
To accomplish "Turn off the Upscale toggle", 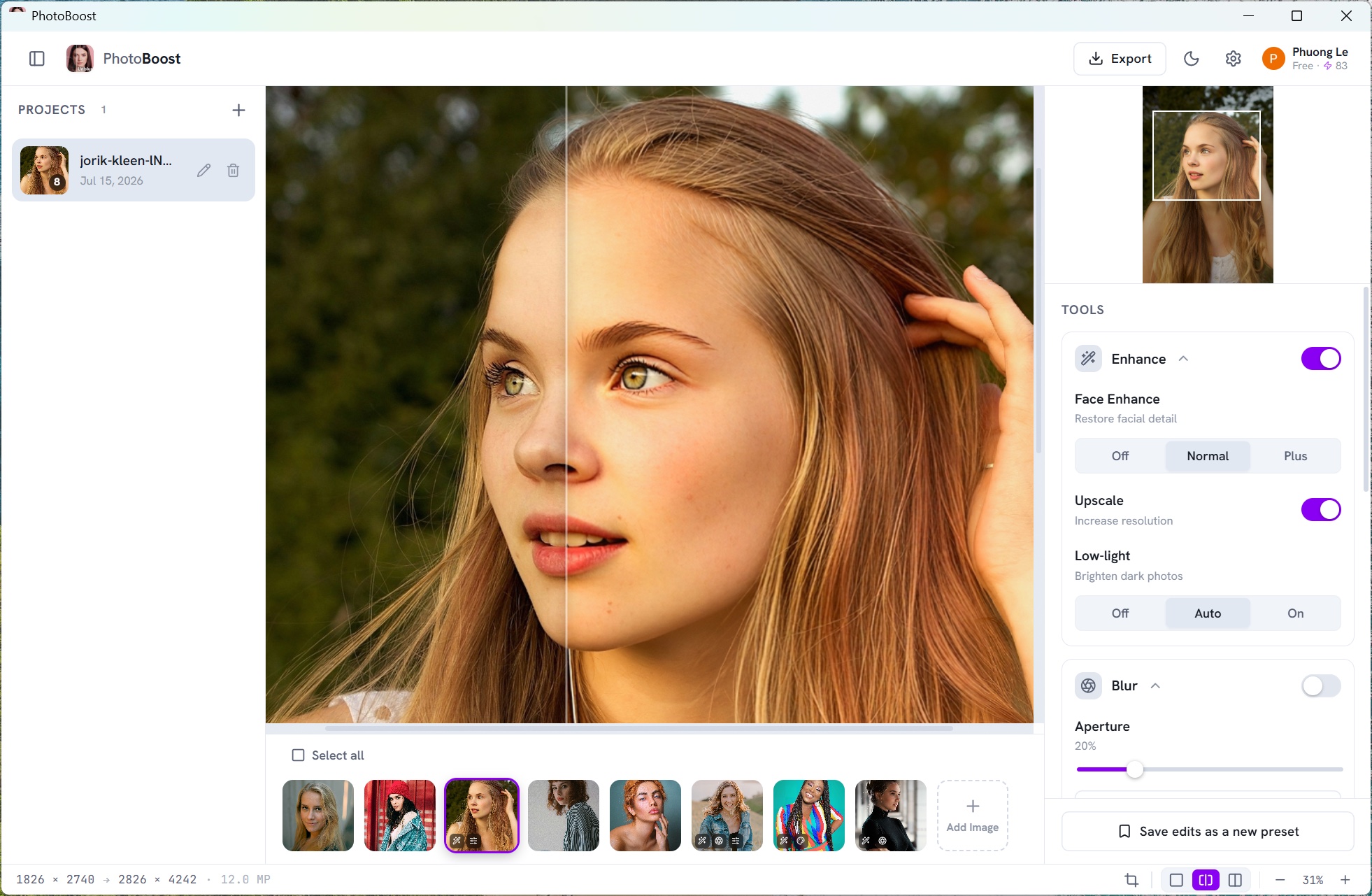I will point(1321,510).
